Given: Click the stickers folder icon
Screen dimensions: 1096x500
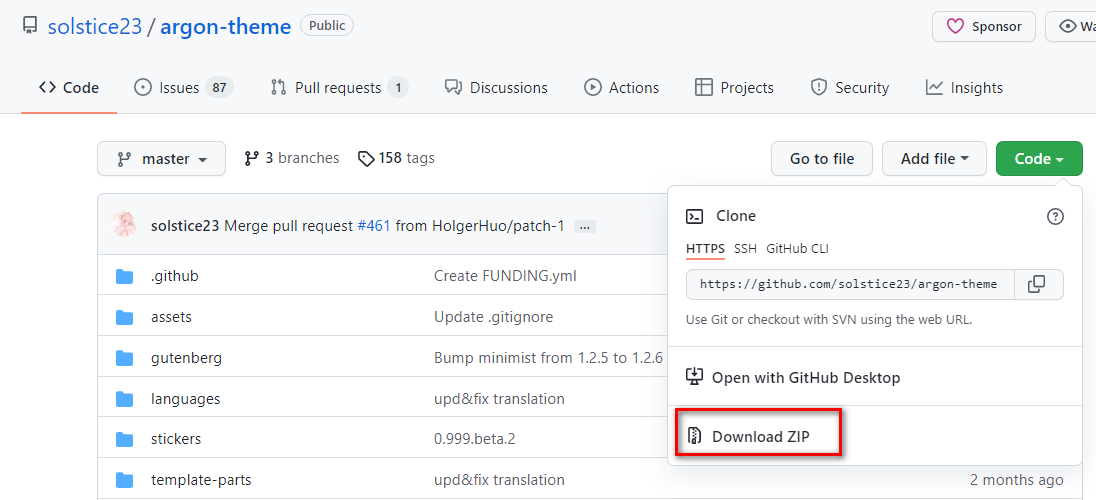Looking at the screenshot, I should pyautogui.click(x=124, y=439).
